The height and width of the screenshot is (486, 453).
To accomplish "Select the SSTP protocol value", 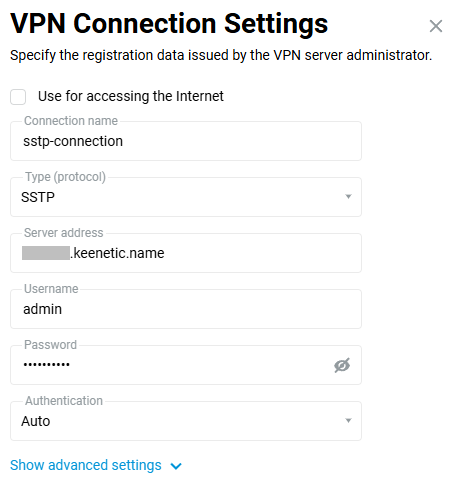I will click(x=38, y=197).
